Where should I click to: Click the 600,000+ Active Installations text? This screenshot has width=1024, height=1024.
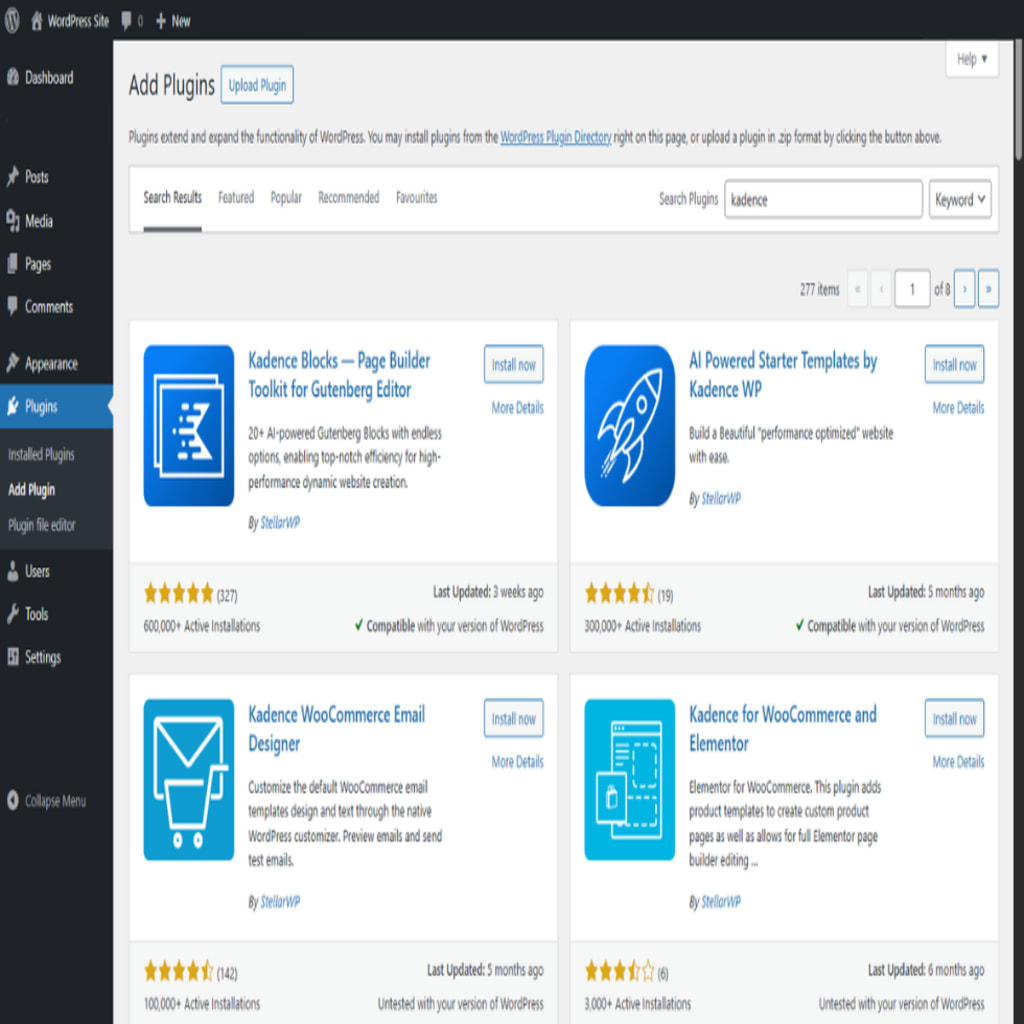click(202, 626)
